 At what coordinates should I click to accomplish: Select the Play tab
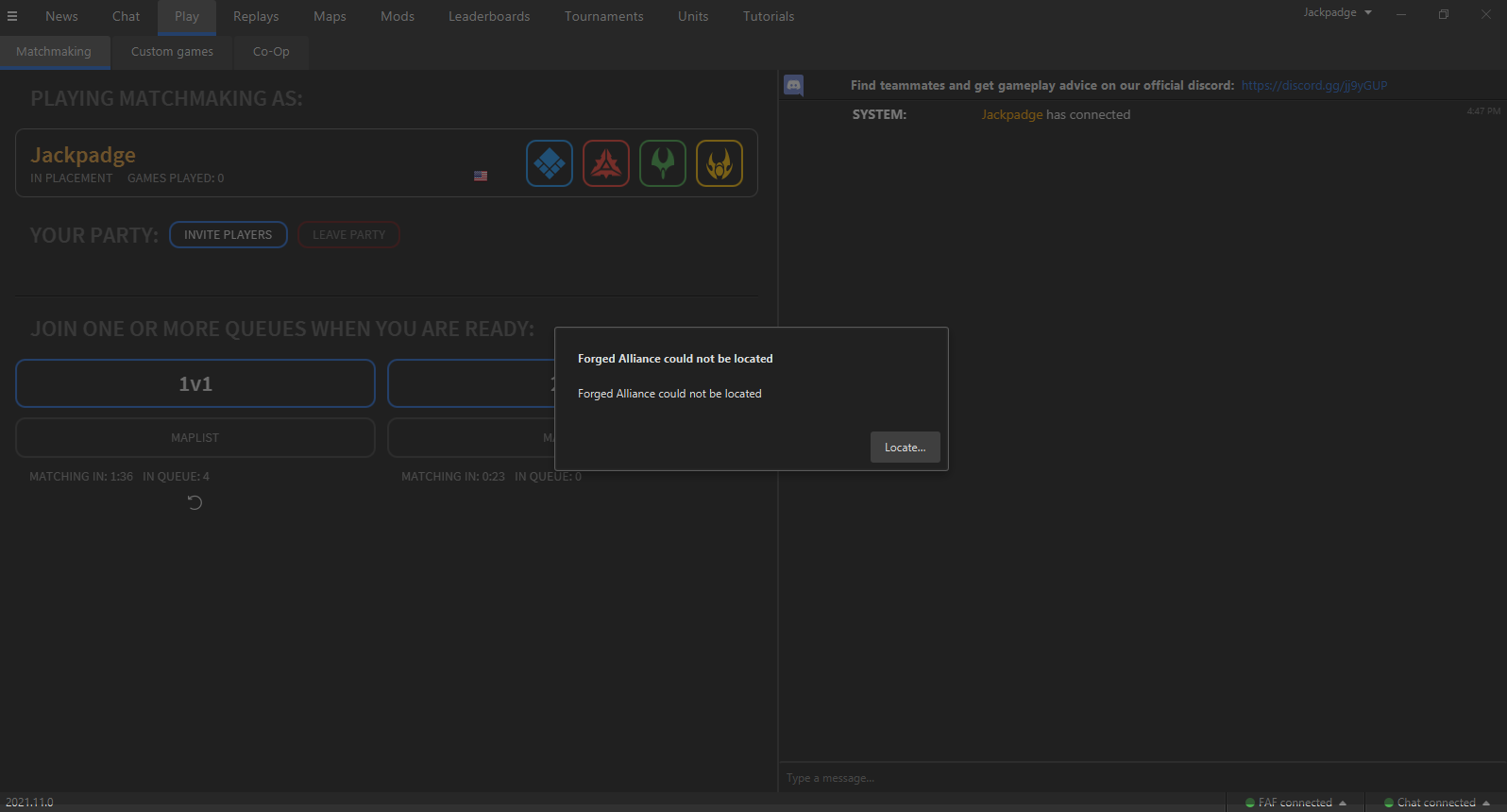click(x=187, y=16)
